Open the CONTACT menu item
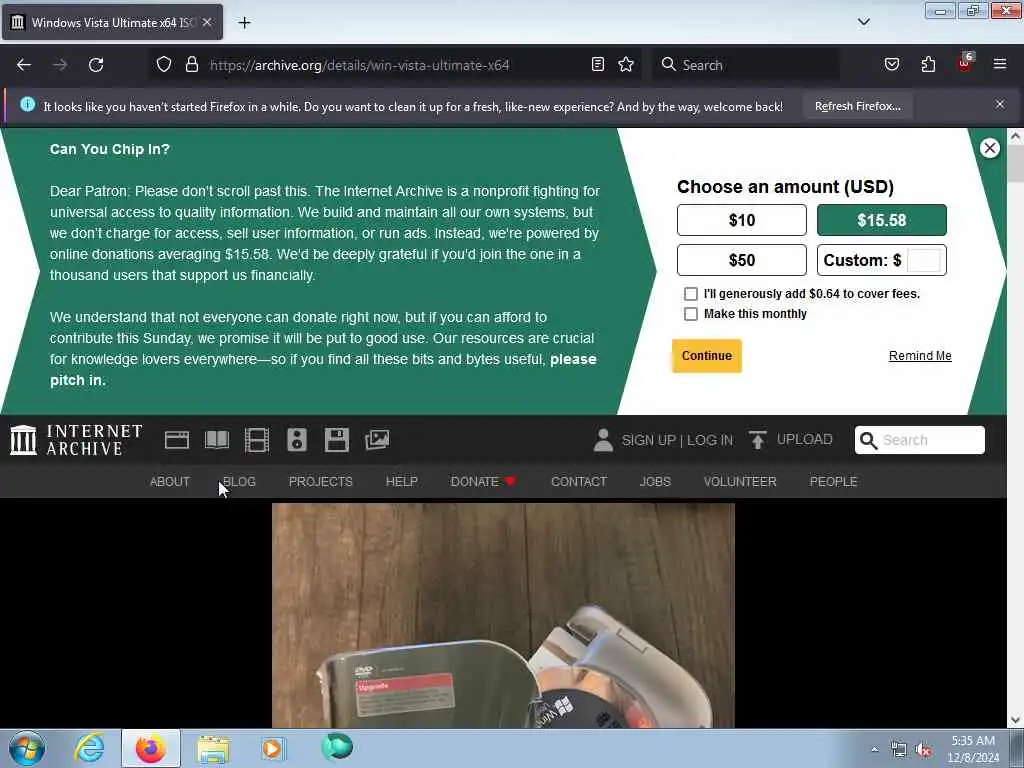1024x768 pixels. click(579, 481)
